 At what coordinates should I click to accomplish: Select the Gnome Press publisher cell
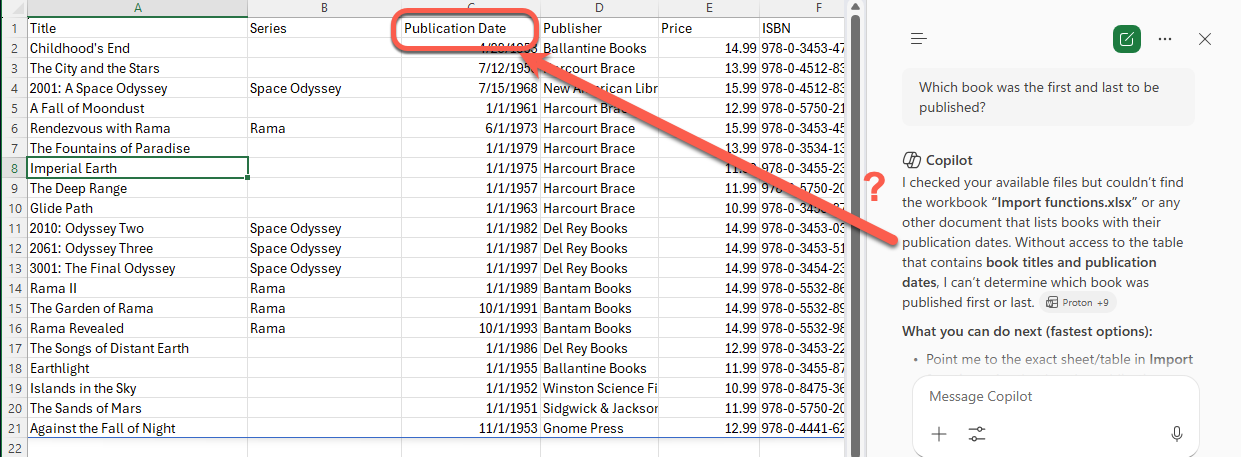pyautogui.click(x=598, y=428)
